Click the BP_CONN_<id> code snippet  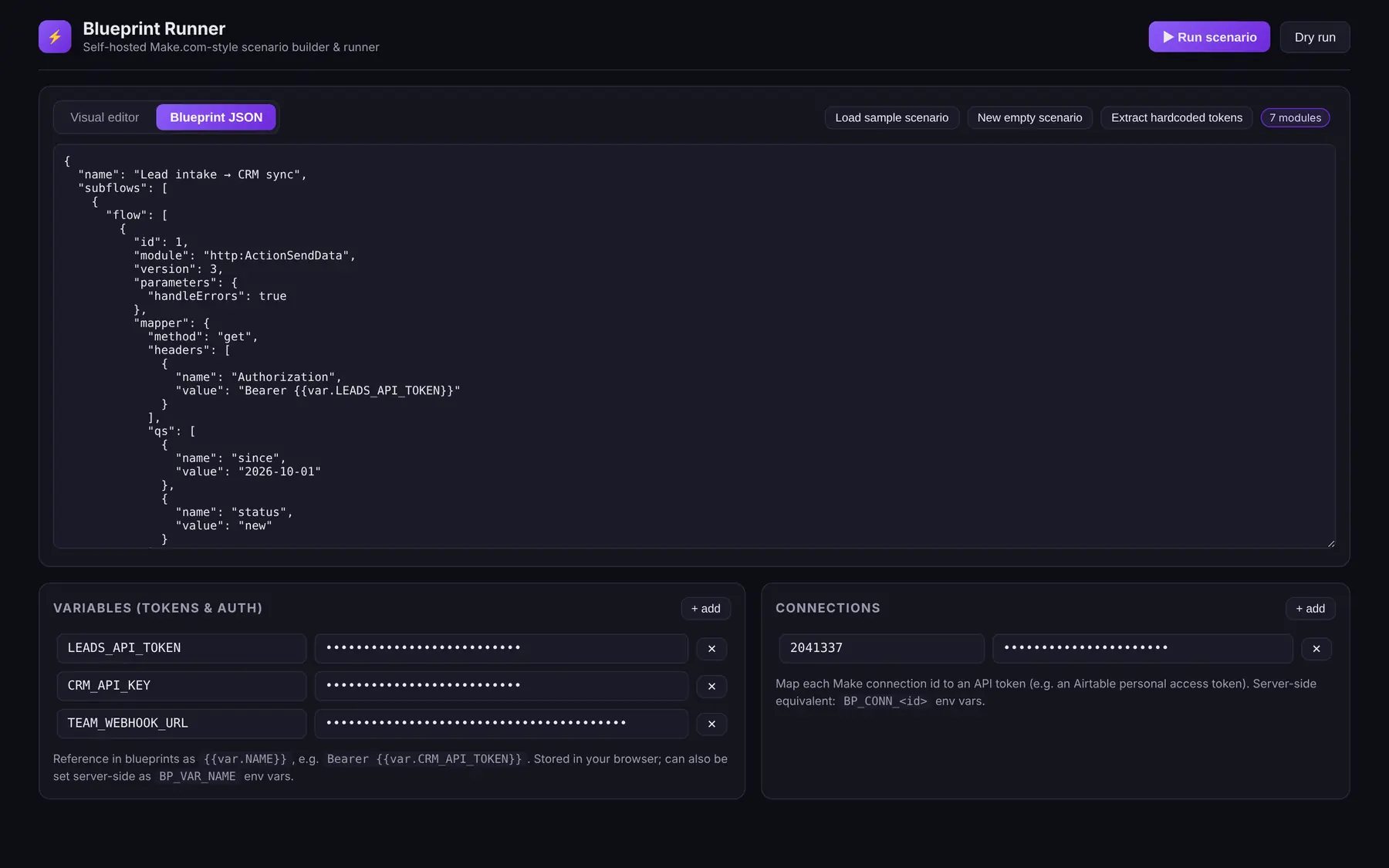point(885,701)
